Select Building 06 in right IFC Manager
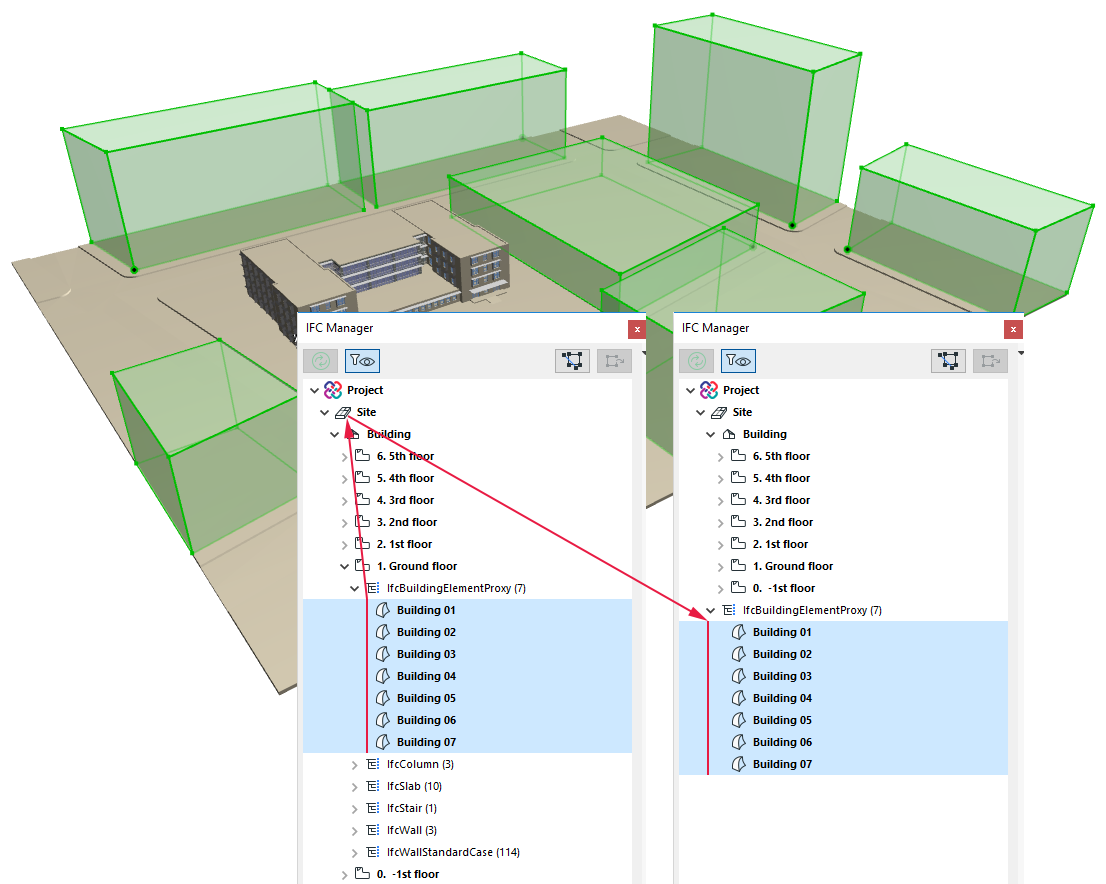This screenshot has width=1106, height=884. pos(844,742)
